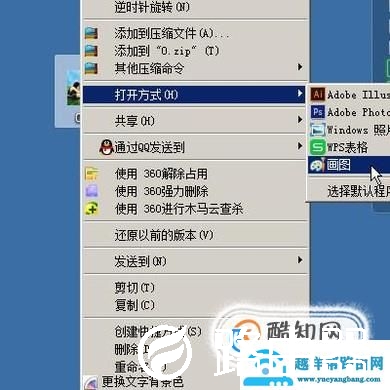Select 打开方式(H) menu item
Screen dimensions: 390x390
tap(194, 95)
